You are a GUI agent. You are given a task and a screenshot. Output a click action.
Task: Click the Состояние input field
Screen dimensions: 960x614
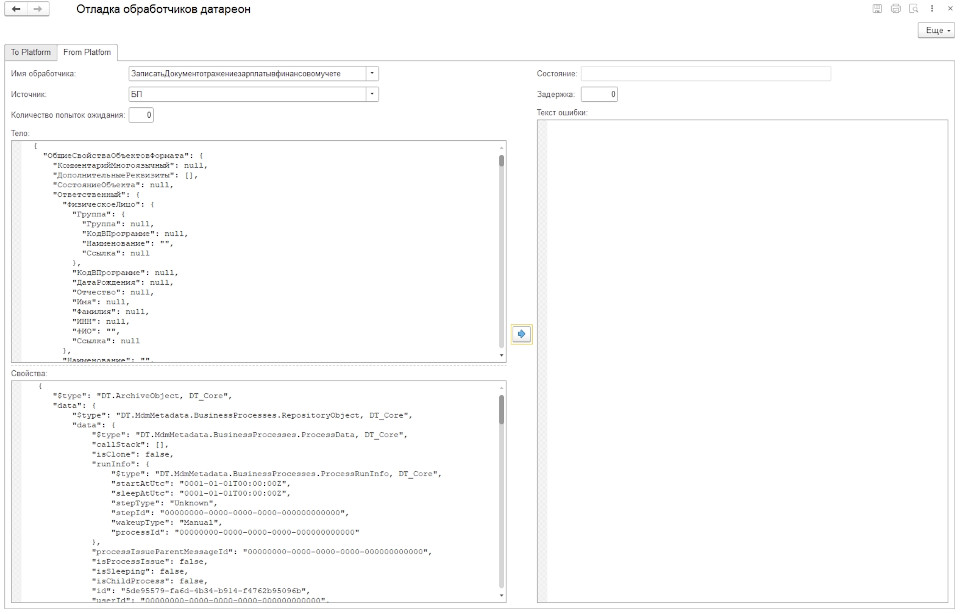coord(705,73)
